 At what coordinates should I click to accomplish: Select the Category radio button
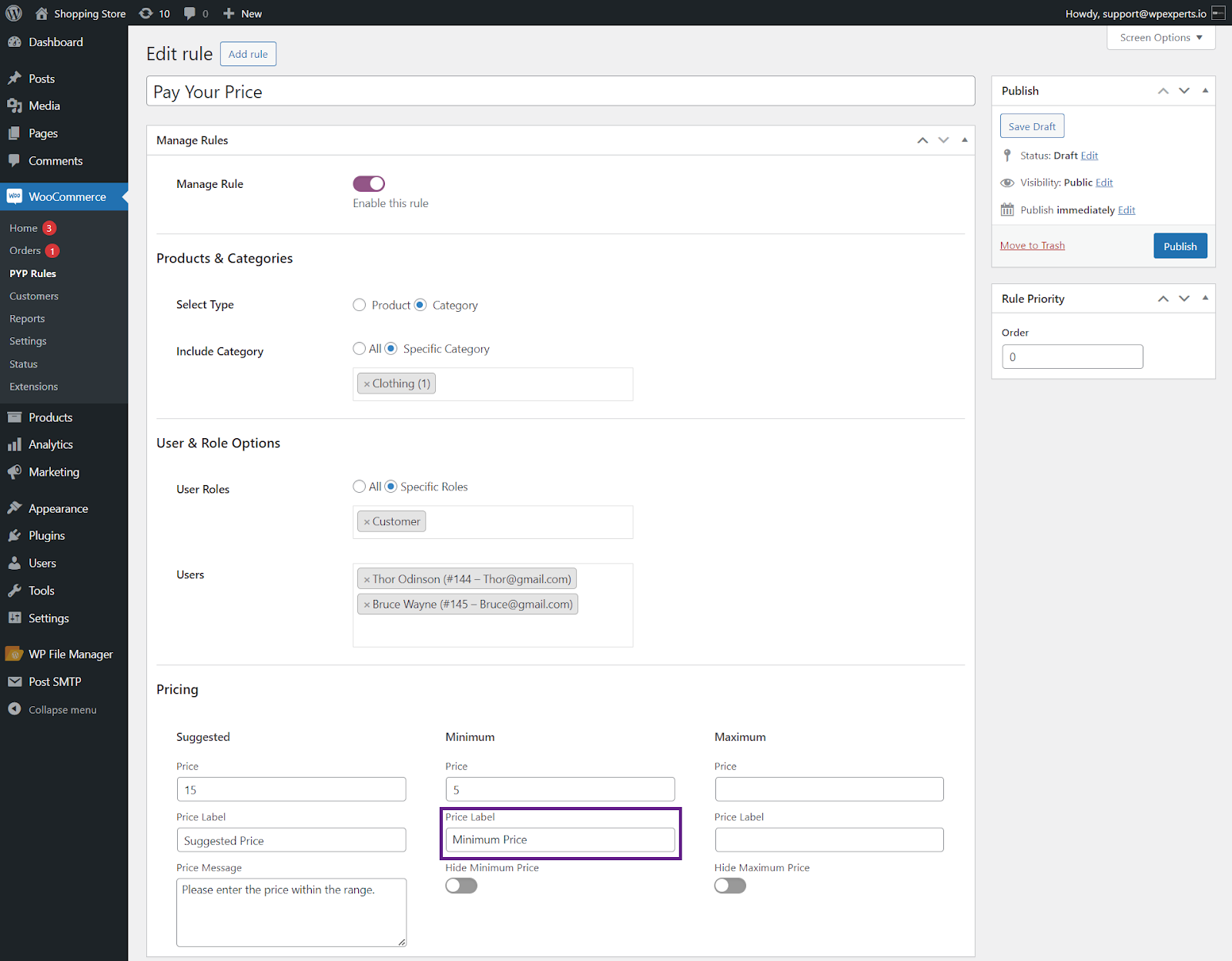[420, 305]
